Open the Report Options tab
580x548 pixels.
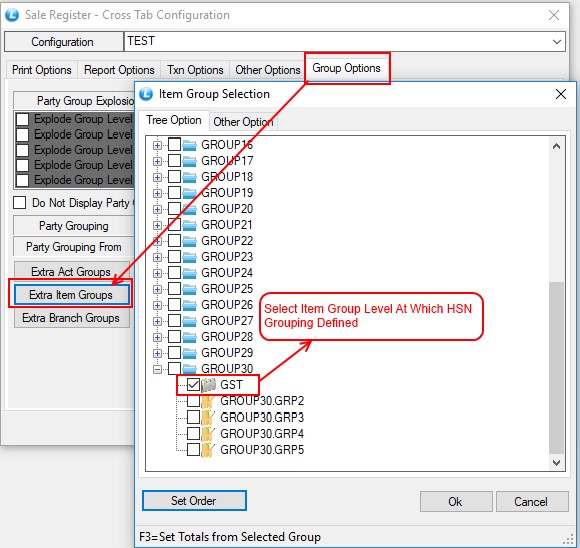point(119,70)
